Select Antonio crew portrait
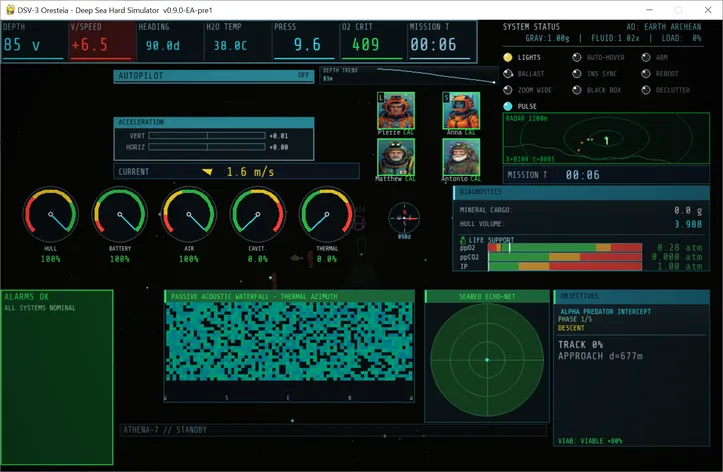The height and width of the screenshot is (472, 723). (x=461, y=157)
